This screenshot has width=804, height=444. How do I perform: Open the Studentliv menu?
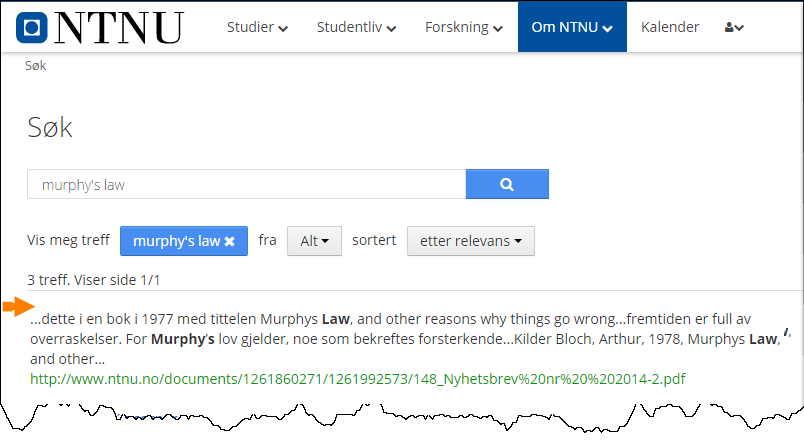point(356,27)
